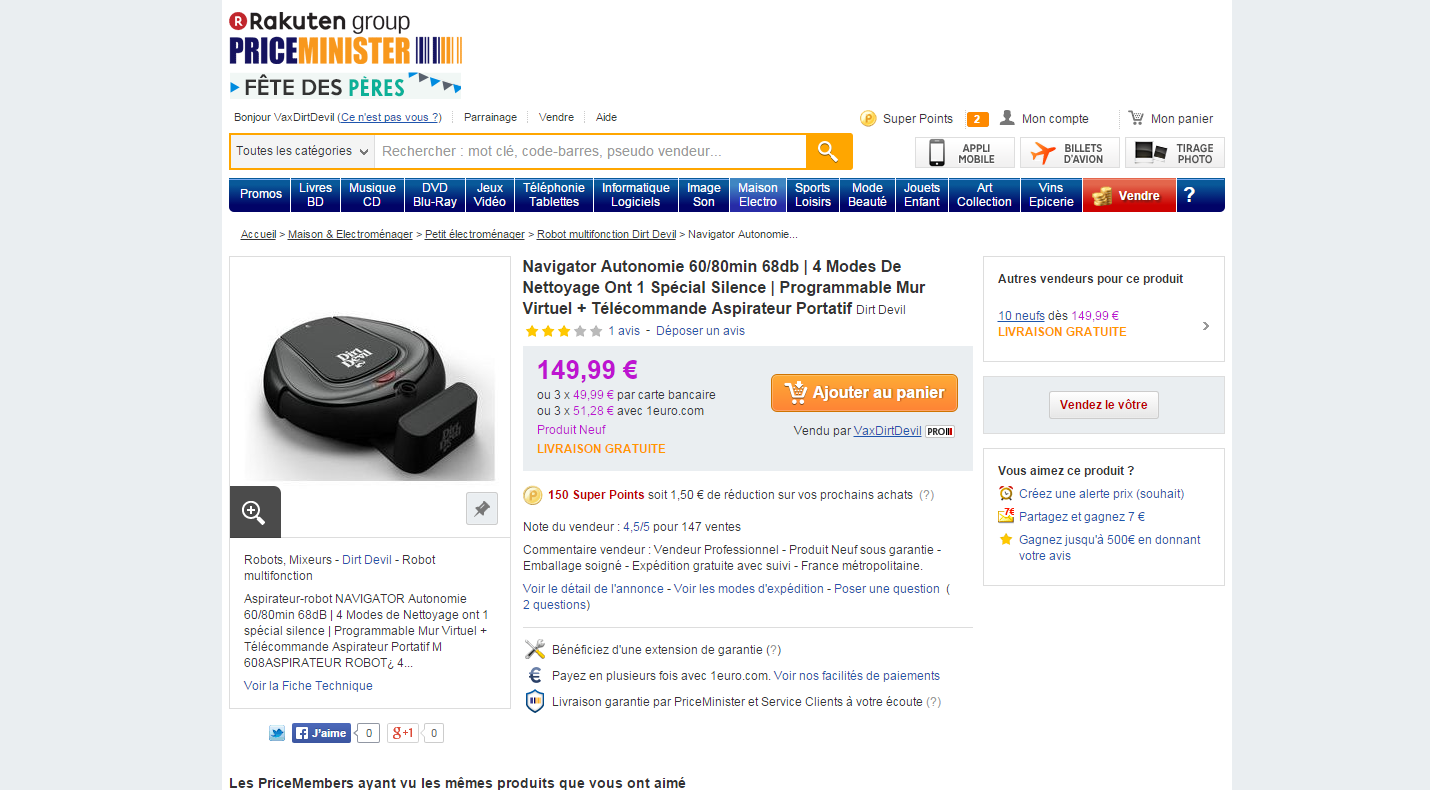Screen dimensions: 1430x790
Task: Click the Billets d'avion airplane button
Action: (x=1070, y=153)
